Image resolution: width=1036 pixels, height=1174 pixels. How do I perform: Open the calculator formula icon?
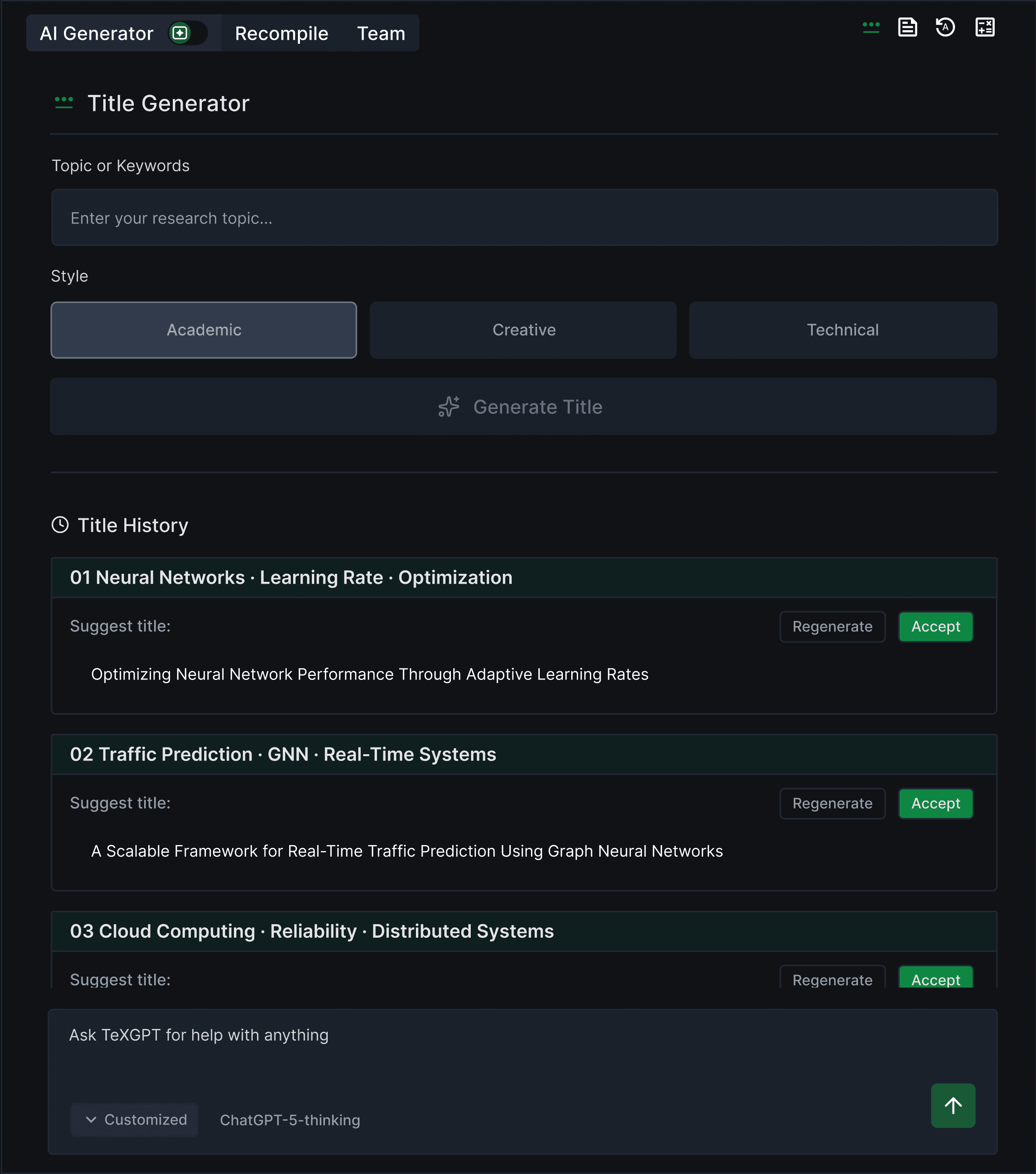(985, 27)
